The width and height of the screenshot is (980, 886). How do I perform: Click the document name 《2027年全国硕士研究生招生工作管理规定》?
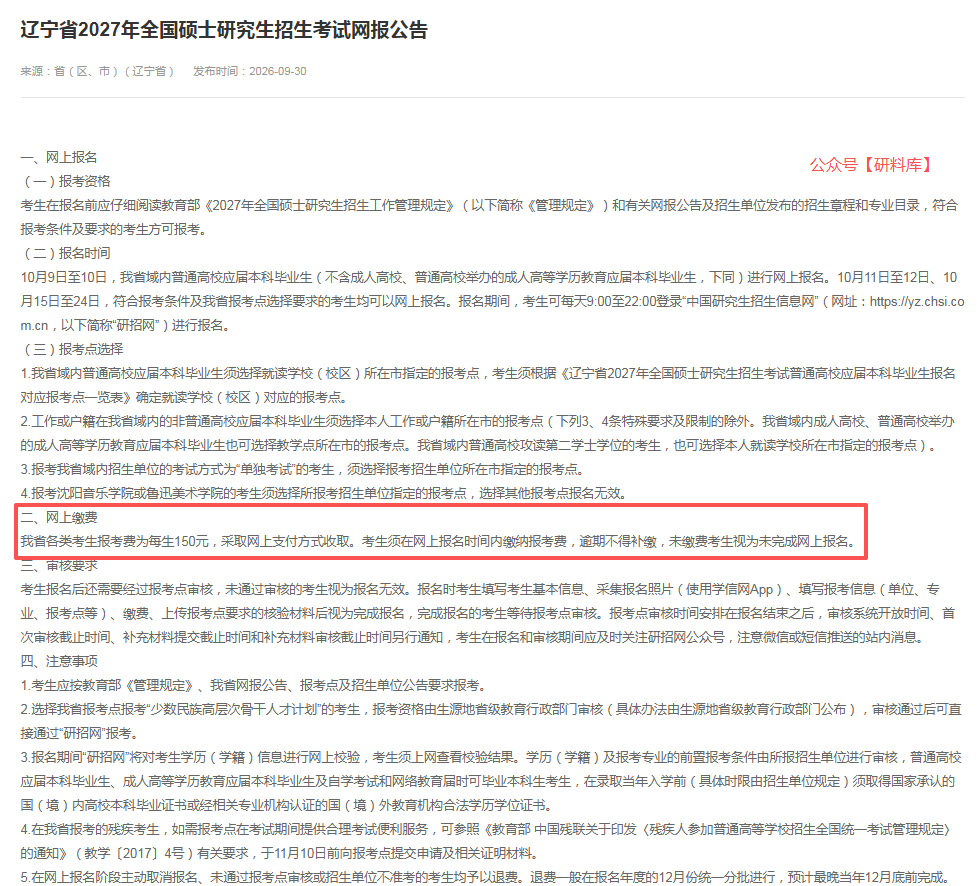click(x=329, y=206)
